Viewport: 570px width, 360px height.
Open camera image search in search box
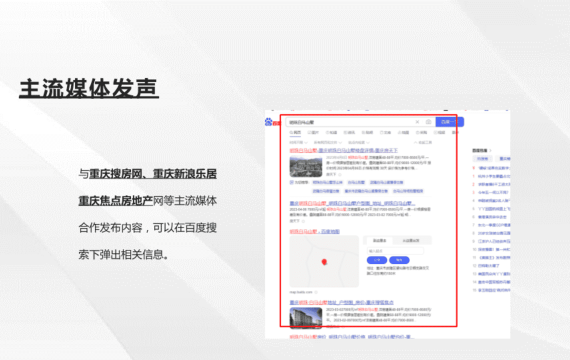(429, 122)
